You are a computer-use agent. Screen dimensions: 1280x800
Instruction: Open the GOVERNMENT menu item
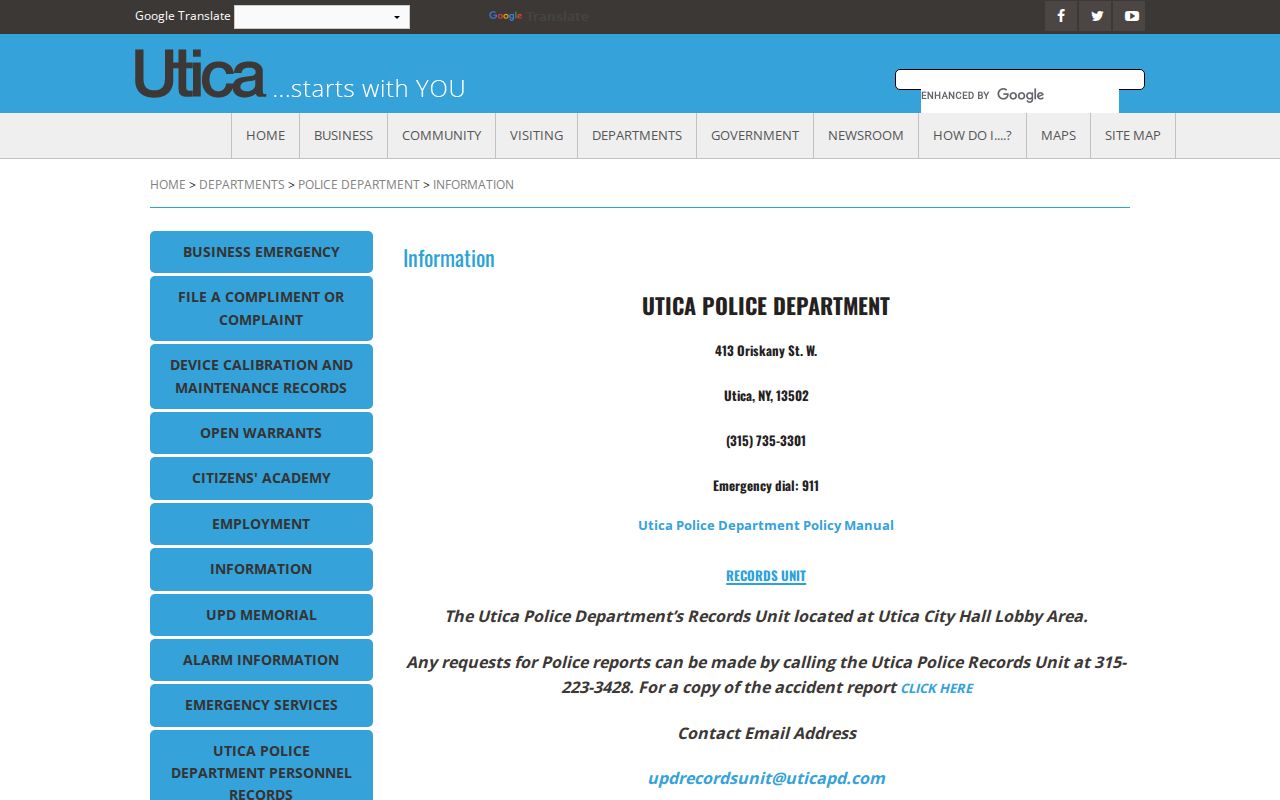tap(755, 136)
